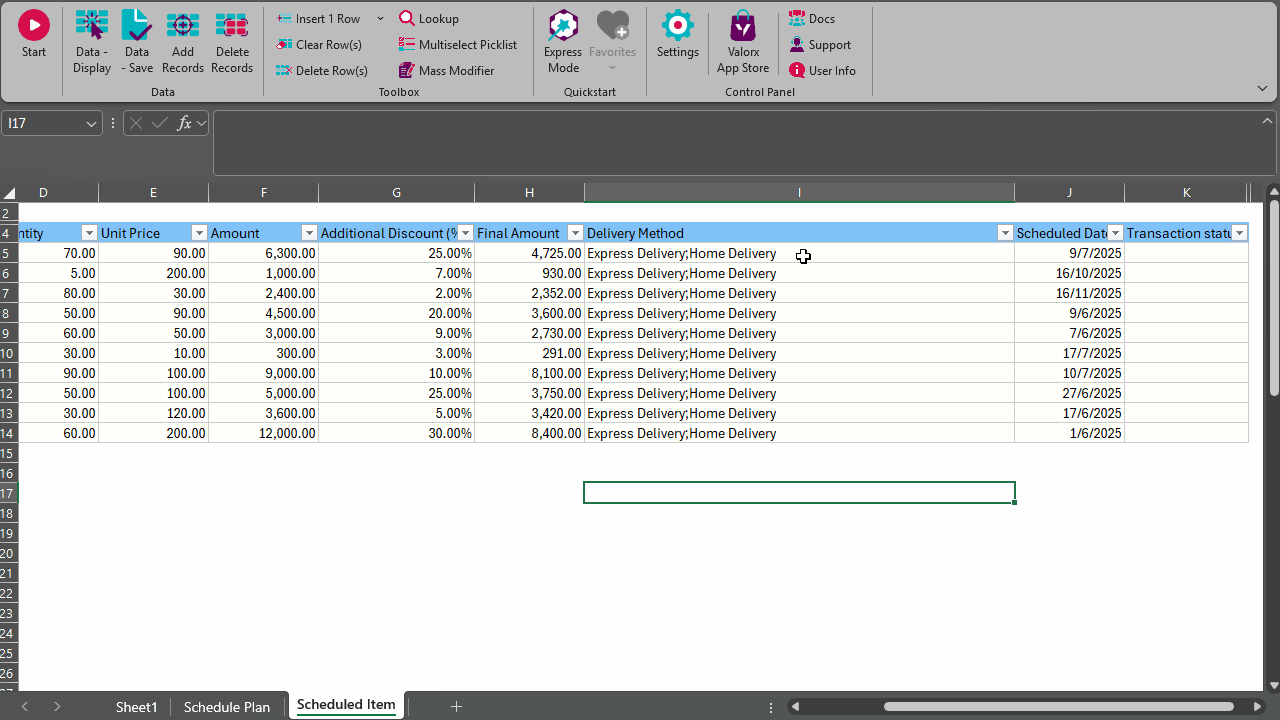1280x720 pixels.
Task: Open the Add Records tool
Action: click(183, 26)
